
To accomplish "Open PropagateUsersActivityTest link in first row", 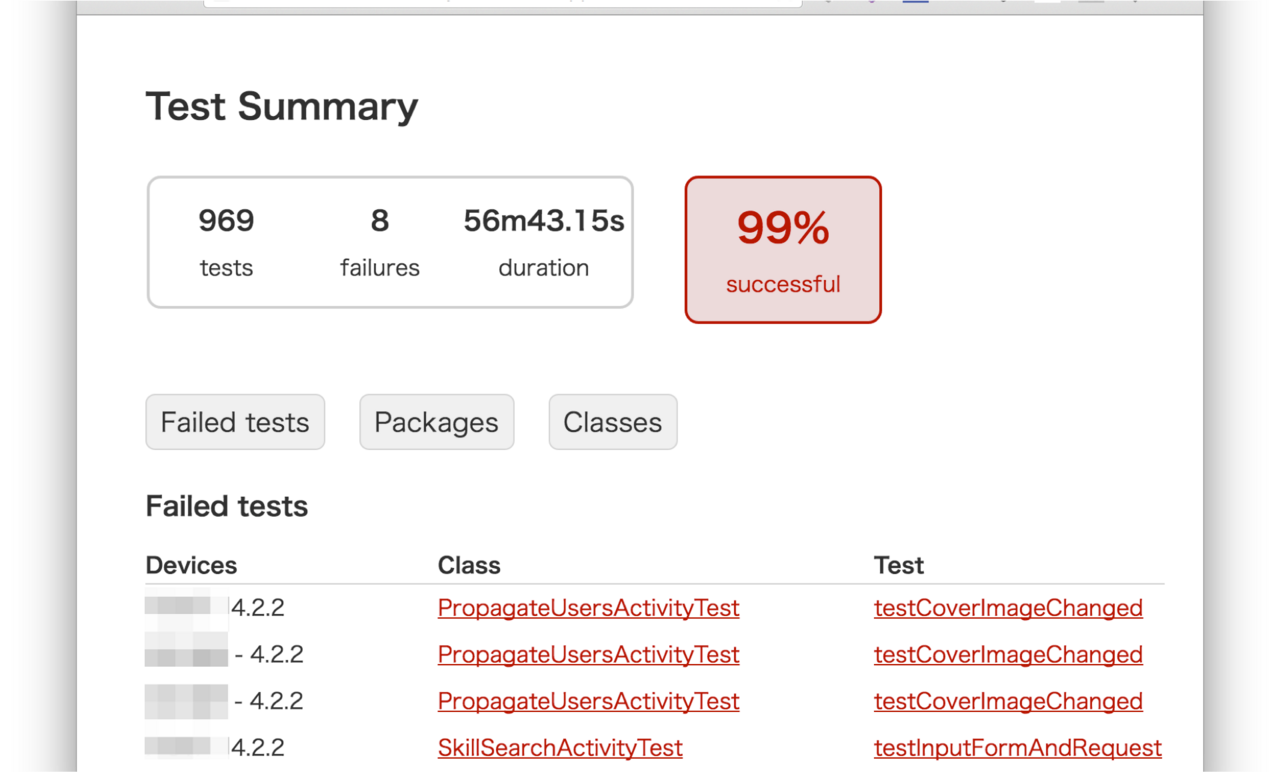I will pos(588,608).
